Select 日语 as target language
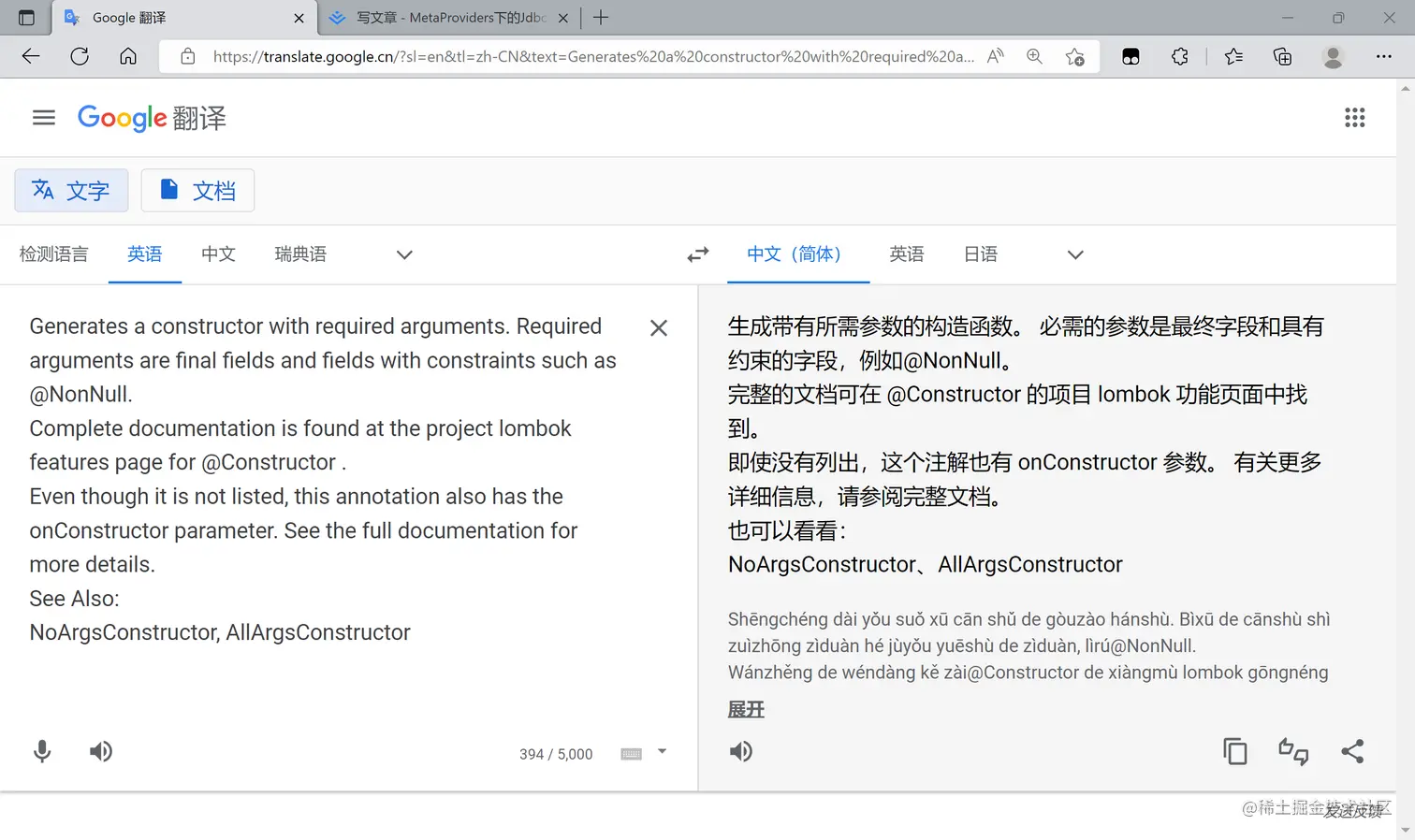 (x=981, y=254)
